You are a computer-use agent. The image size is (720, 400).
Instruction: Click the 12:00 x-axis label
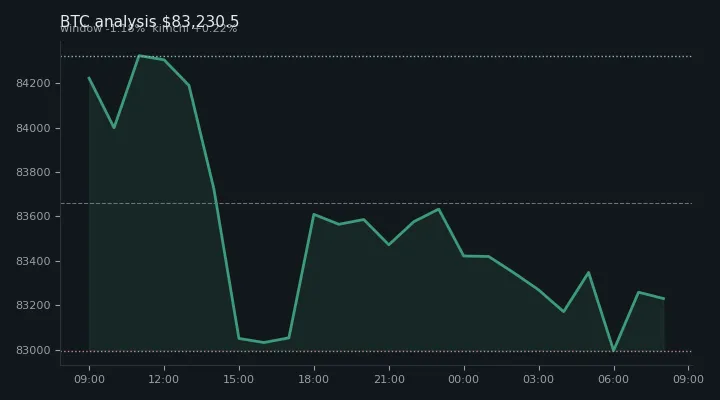[x=164, y=379]
